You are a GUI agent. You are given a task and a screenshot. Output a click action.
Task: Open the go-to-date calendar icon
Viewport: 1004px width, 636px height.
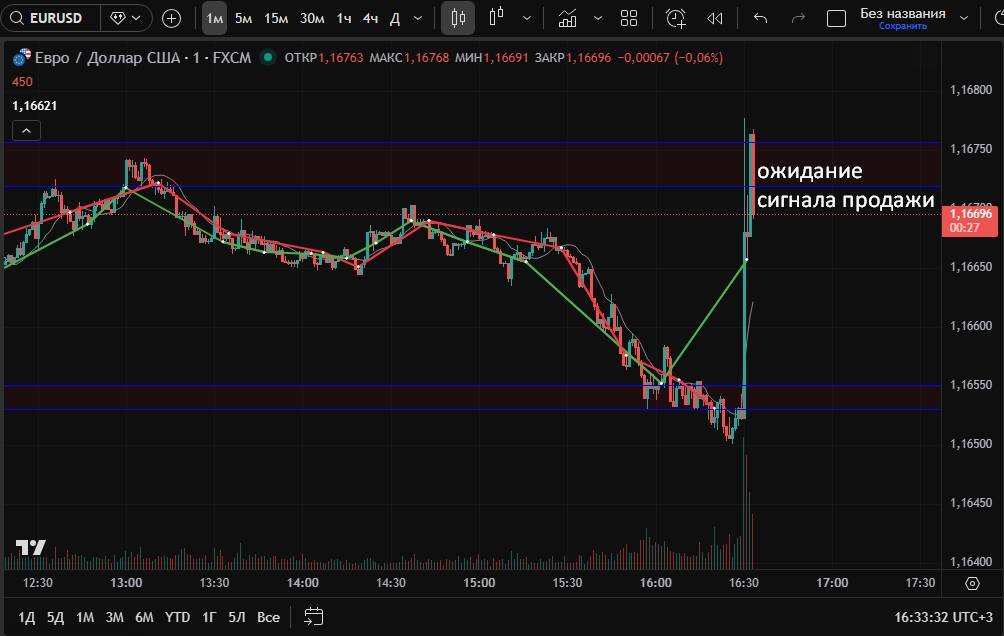(x=314, y=616)
